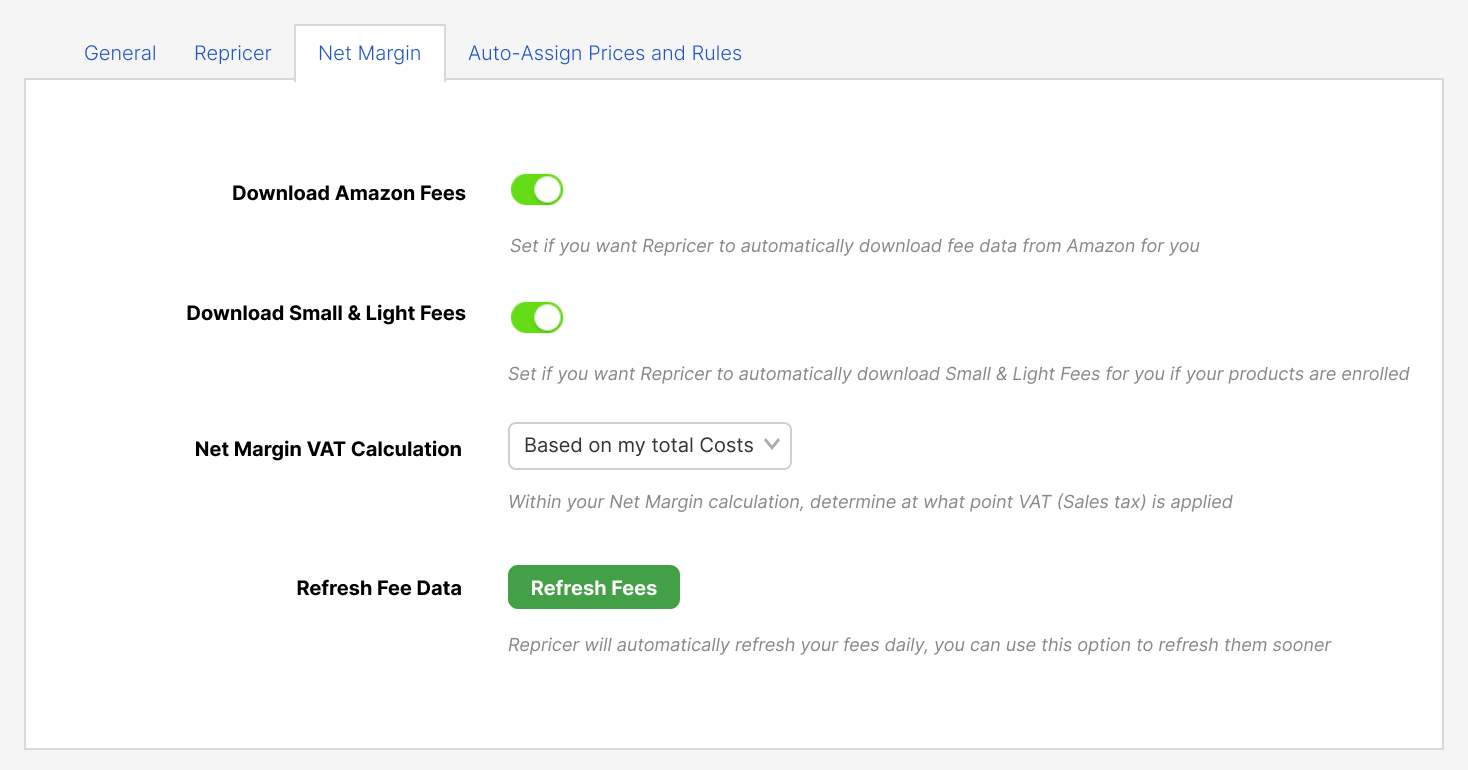
Task: Toggle Download Amazon Fees switch
Action: pos(537,189)
